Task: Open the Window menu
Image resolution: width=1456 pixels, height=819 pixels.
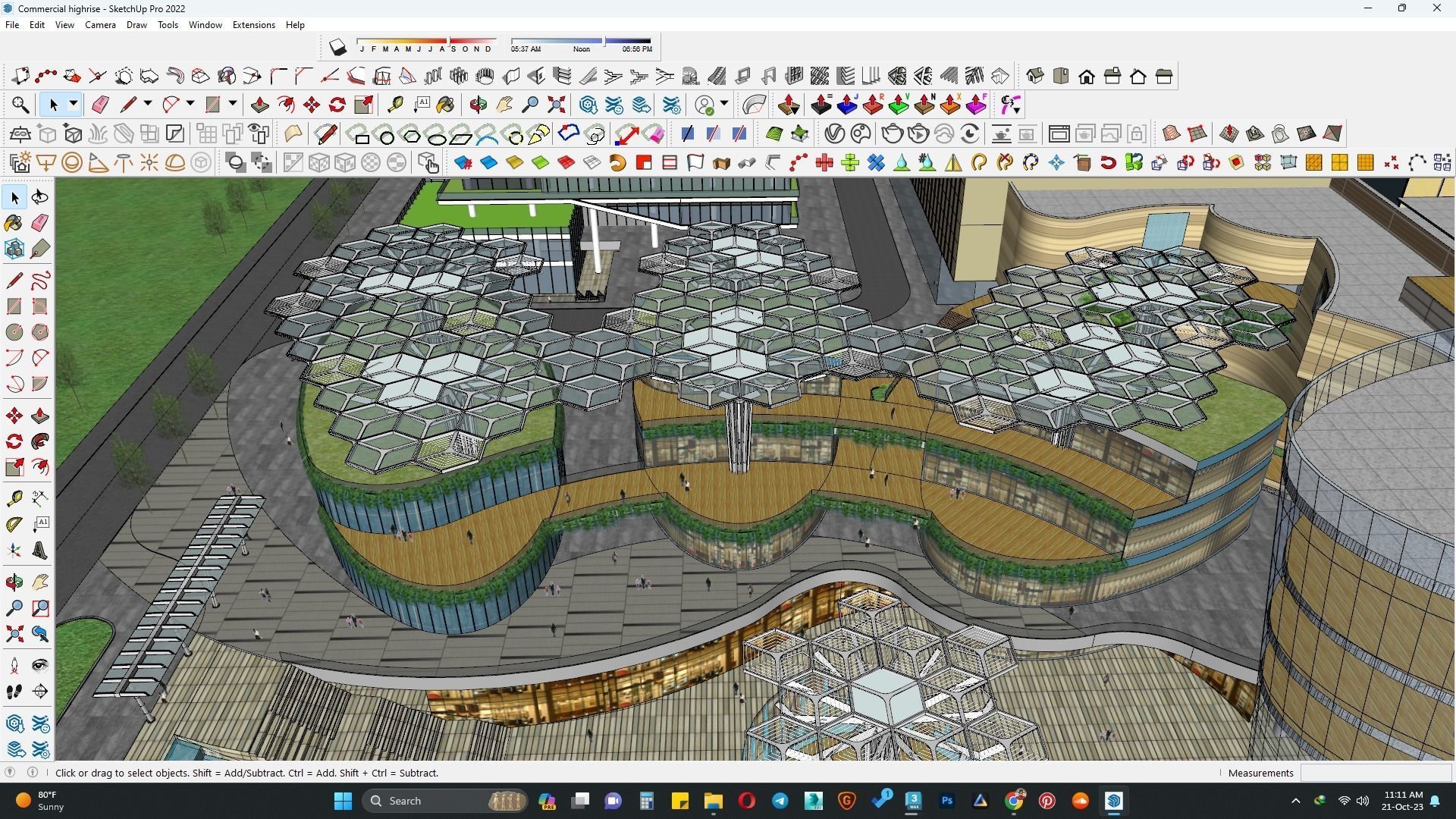Action: 205,25
